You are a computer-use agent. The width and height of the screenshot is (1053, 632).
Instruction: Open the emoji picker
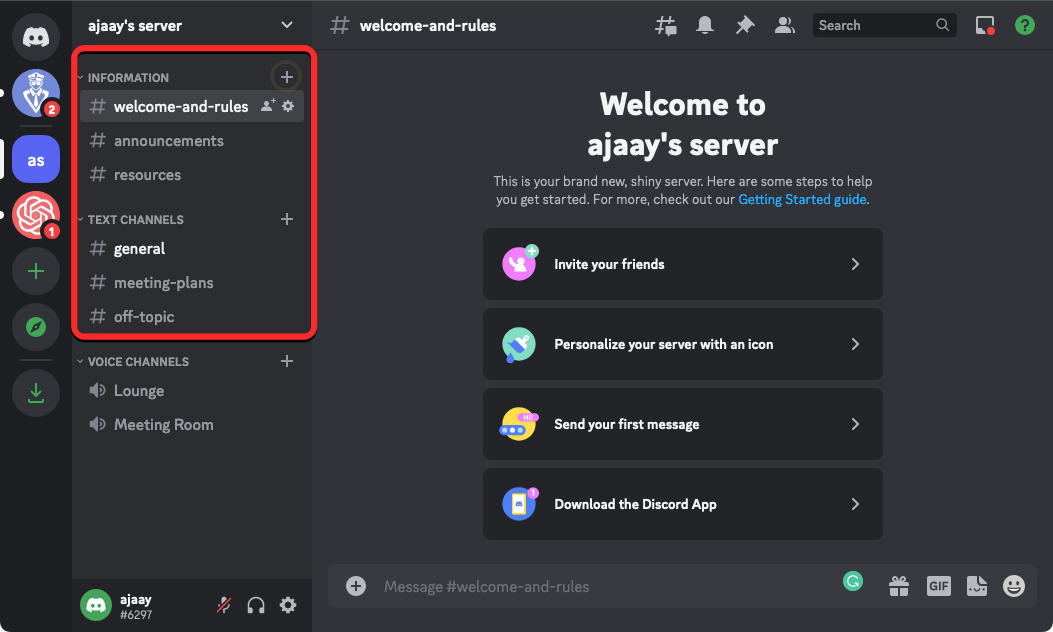1014,586
